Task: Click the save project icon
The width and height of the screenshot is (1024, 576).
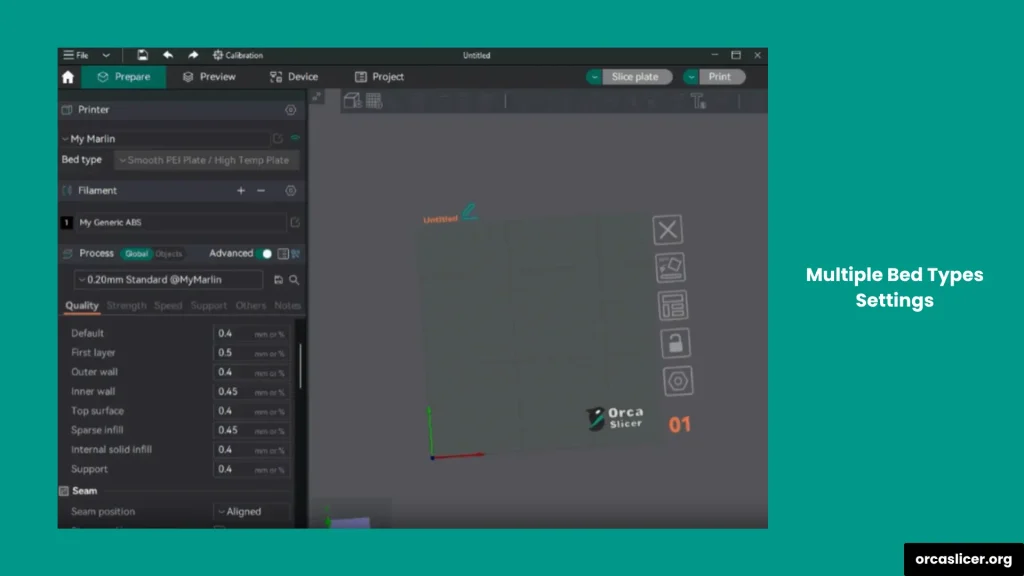Action: tap(143, 55)
